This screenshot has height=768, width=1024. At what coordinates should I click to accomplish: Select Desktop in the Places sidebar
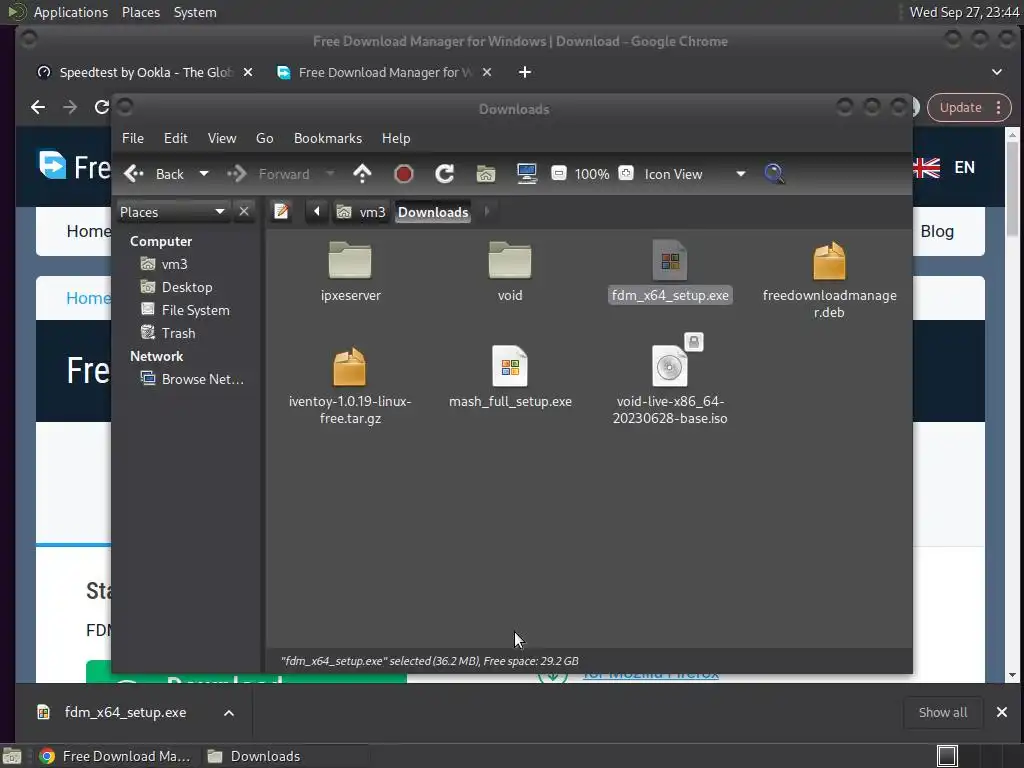coord(176,287)
